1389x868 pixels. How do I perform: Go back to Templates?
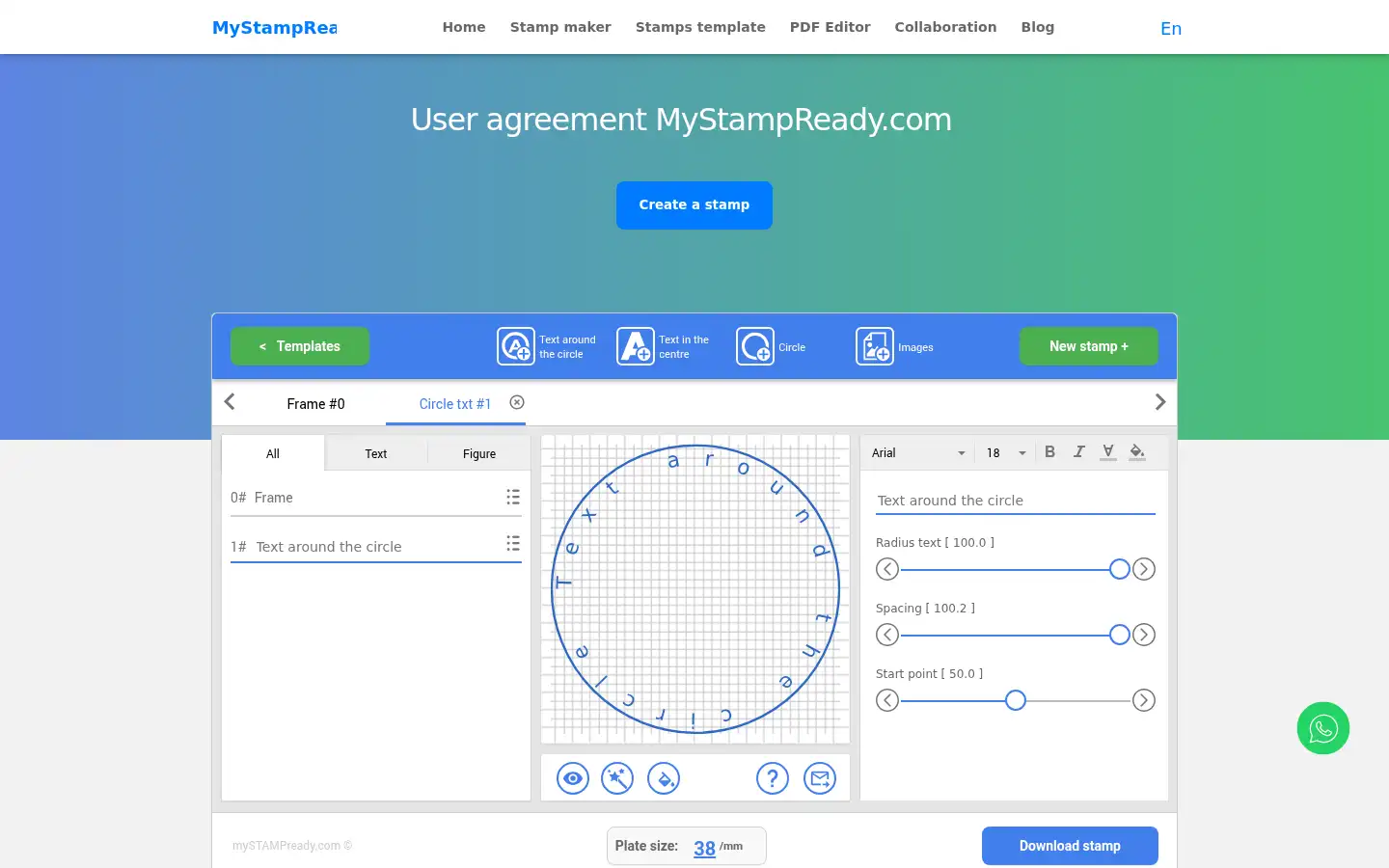click(x=300, y=346)
